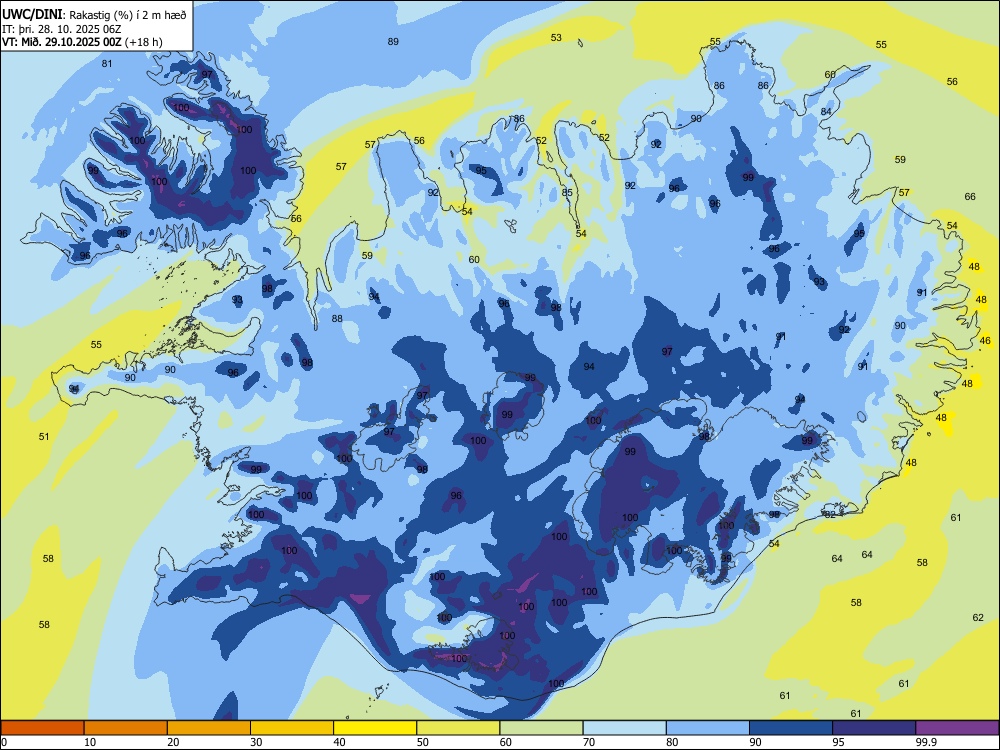Click the legend tick label '50'
The height and width of the screenshot is (750, 1000).
click(x=423, y=742)
